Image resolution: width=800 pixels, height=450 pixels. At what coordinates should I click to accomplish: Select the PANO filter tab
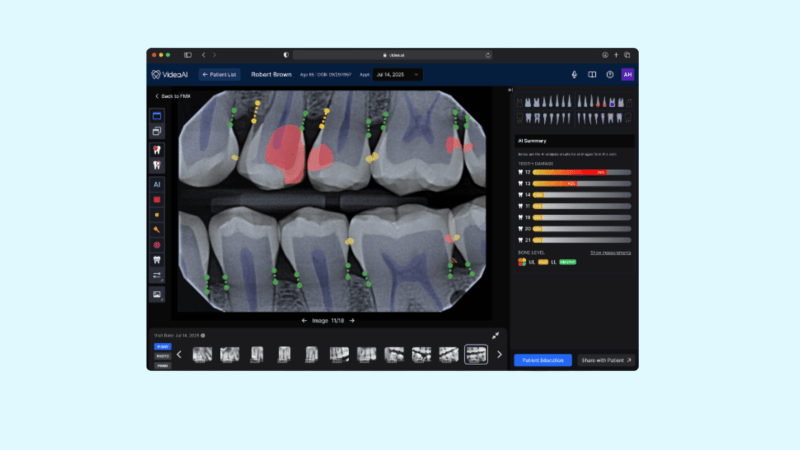pos(162,366)
